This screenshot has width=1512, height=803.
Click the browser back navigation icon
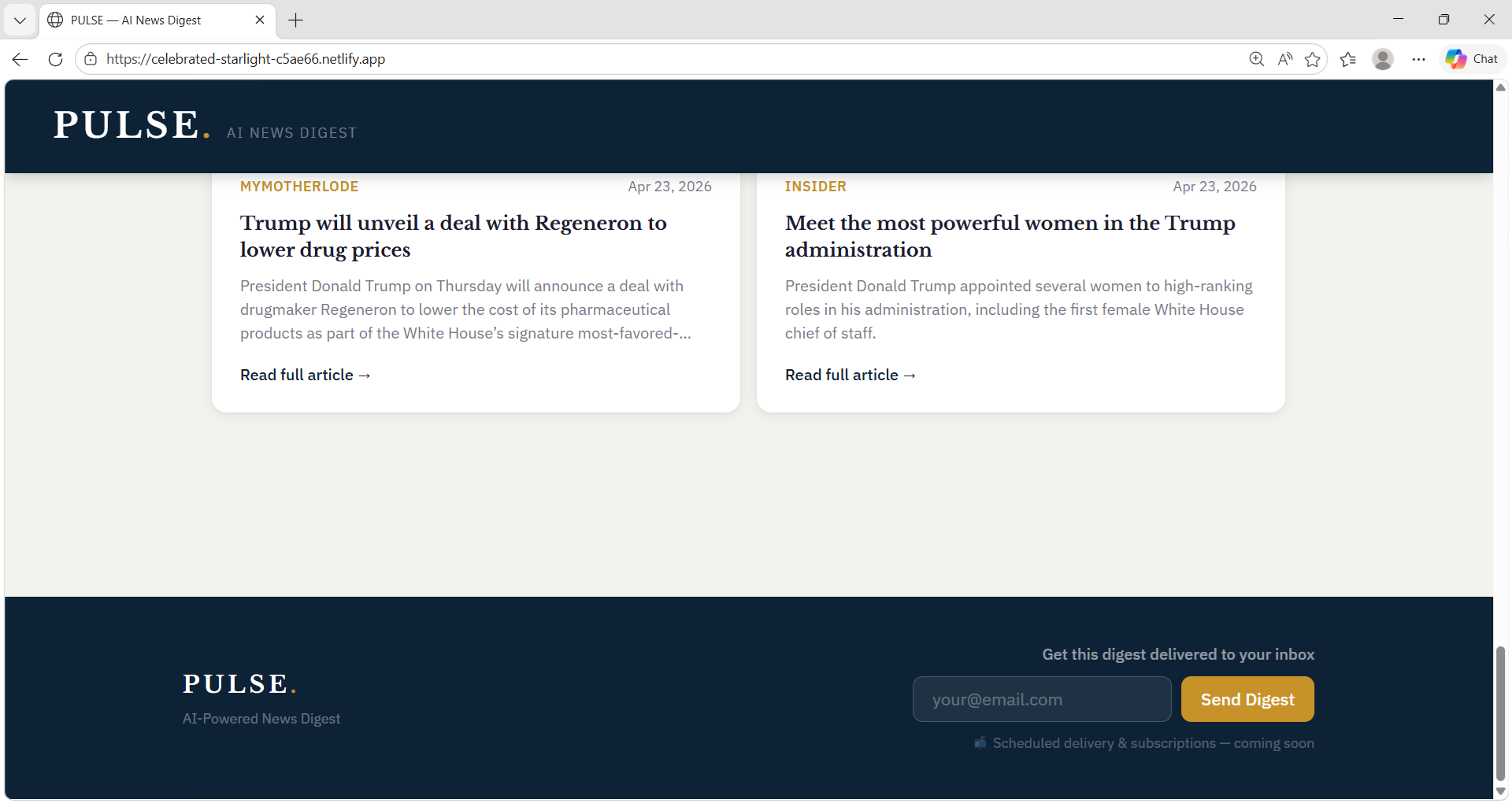(x=19, y=59)
